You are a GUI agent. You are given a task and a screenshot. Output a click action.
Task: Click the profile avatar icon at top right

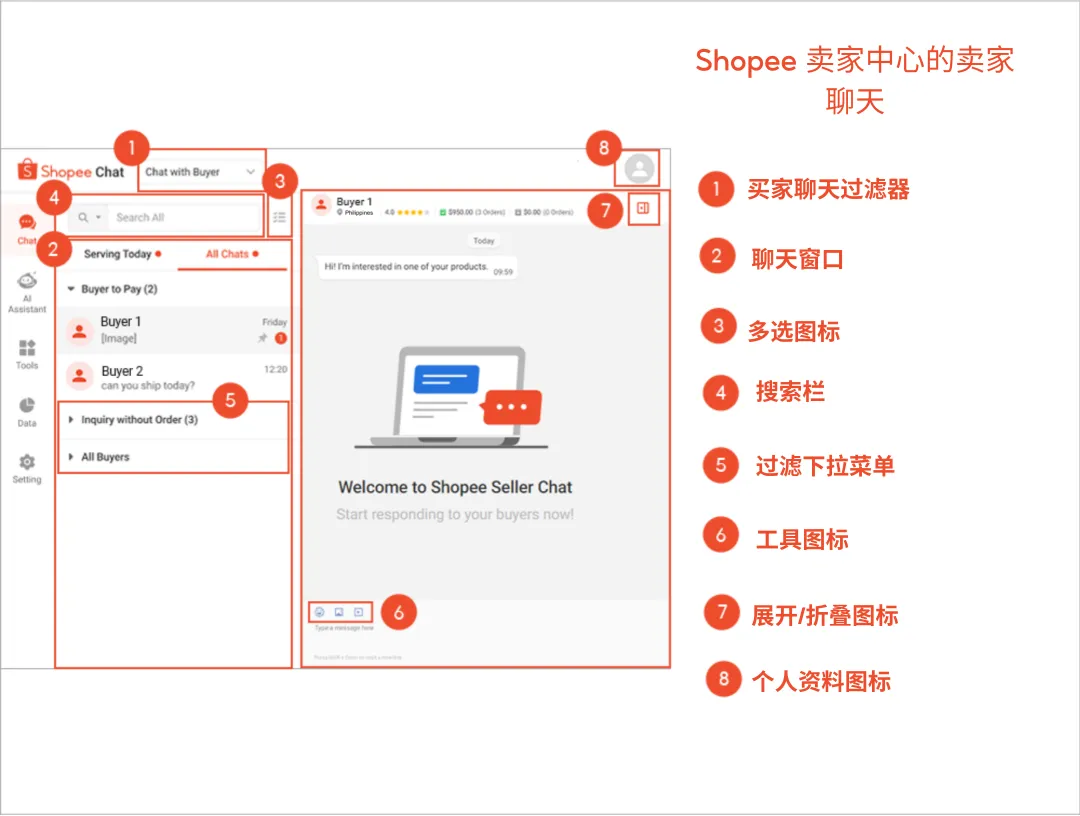[638, 168]
